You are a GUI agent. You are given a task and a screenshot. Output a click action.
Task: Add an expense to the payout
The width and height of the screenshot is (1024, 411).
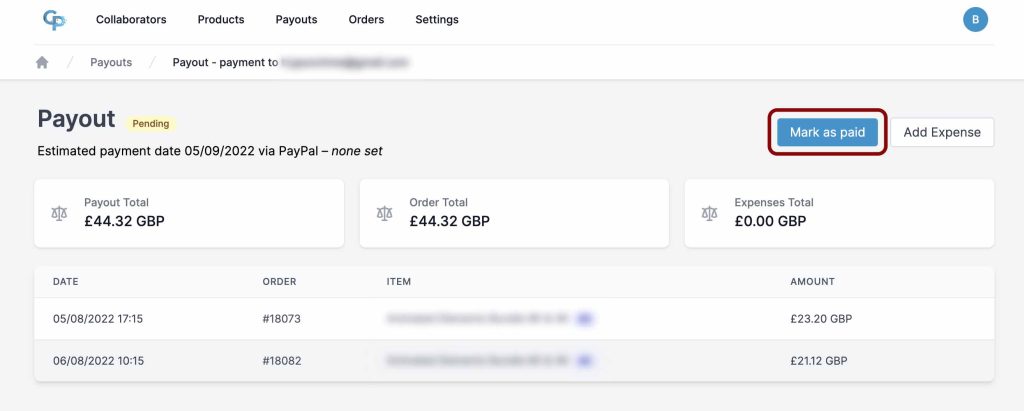point(942,132)
